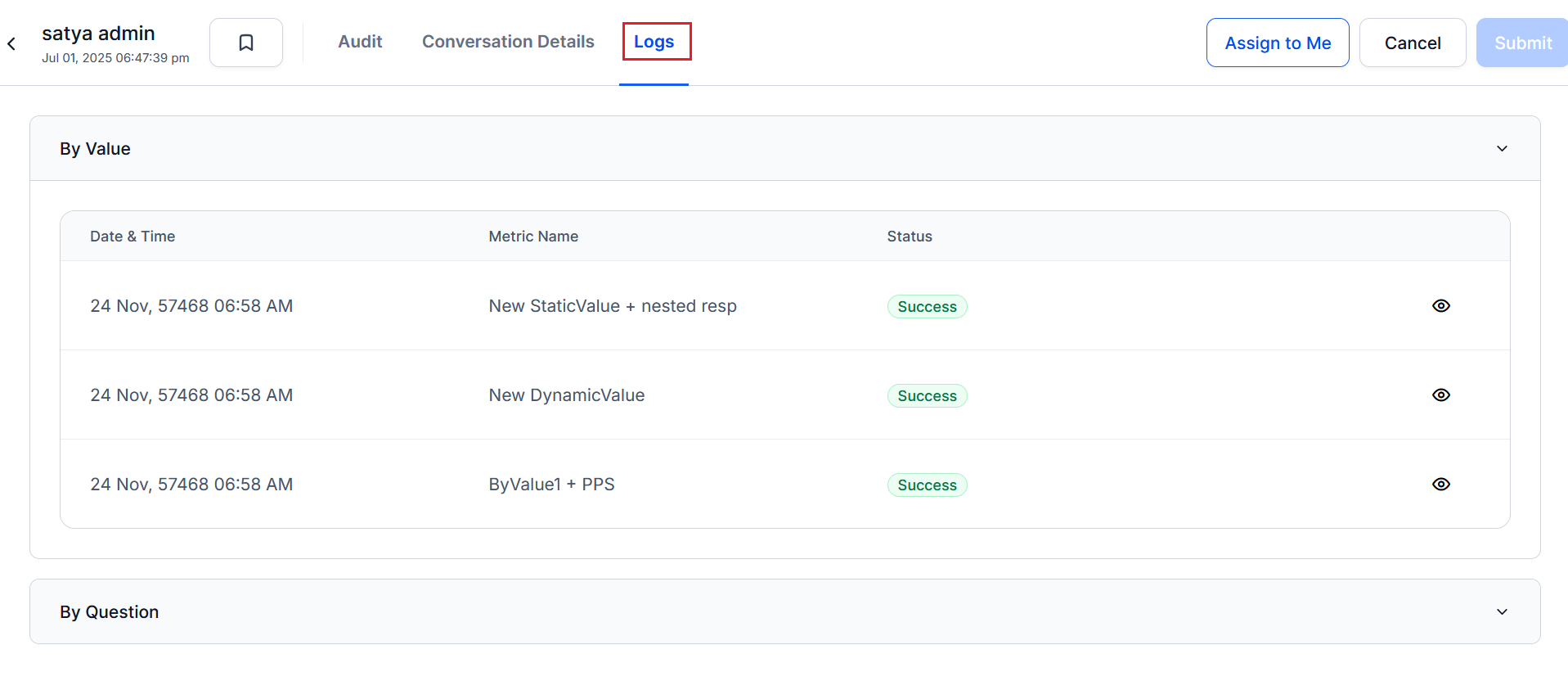Collapse the By Value section
Viewport: 1568px width, 690px height.
(1502, 148)
